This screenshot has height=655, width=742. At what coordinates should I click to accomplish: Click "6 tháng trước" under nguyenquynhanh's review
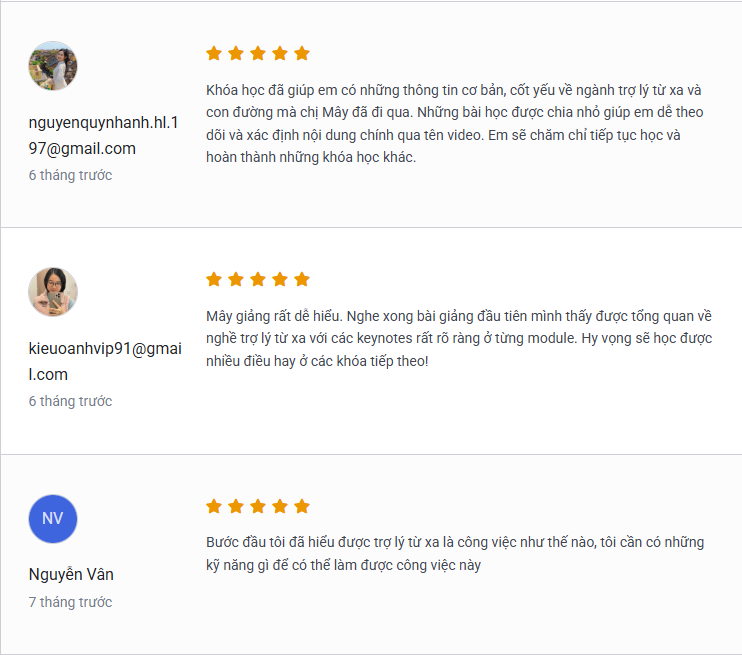[70, 175]
